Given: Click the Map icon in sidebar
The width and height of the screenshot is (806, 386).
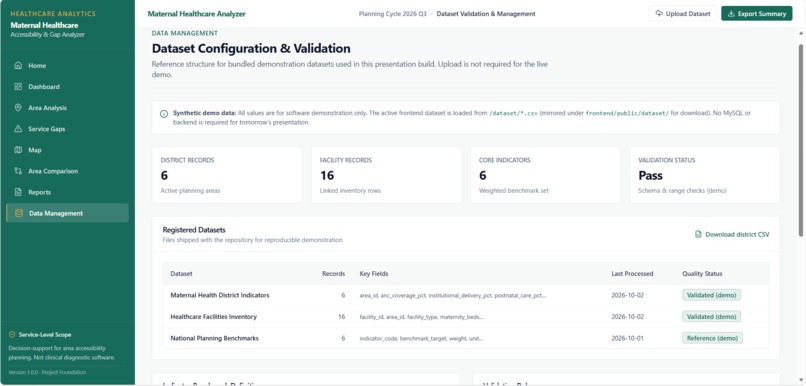Looking at the screenshot, I should (19, 150).
